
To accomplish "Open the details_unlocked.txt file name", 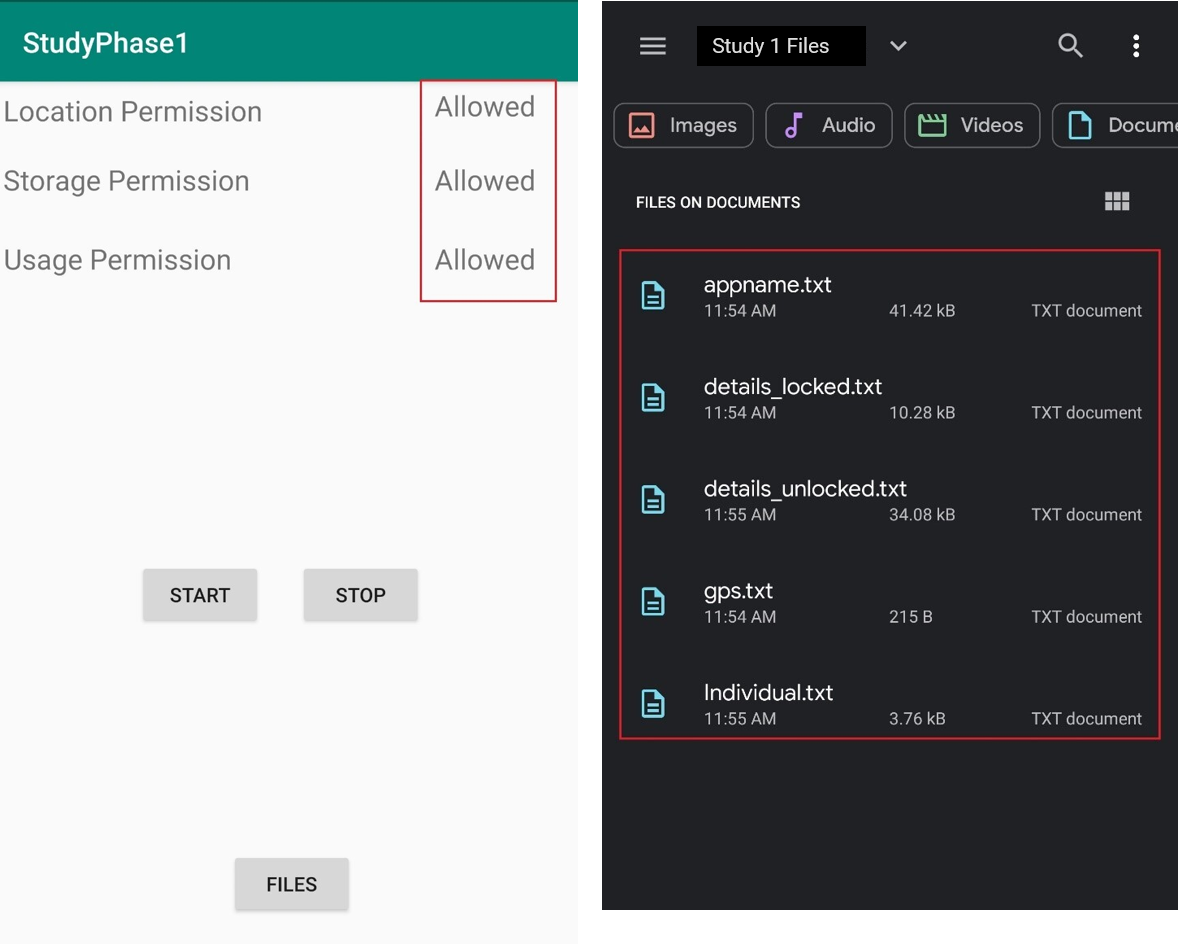I will 805,489.
